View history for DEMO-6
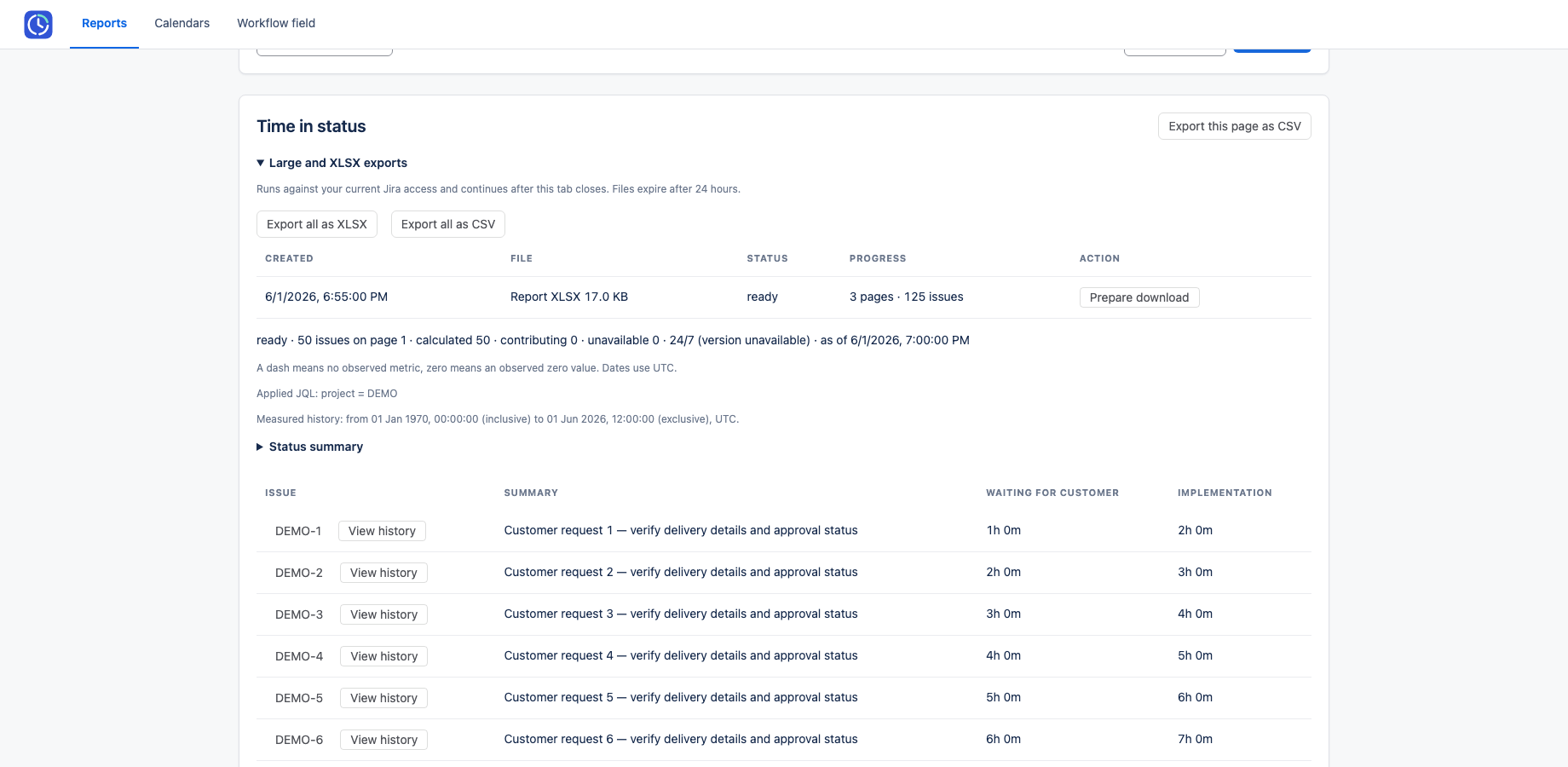Viewport: 1568px width, 767px height. [383, 740]
